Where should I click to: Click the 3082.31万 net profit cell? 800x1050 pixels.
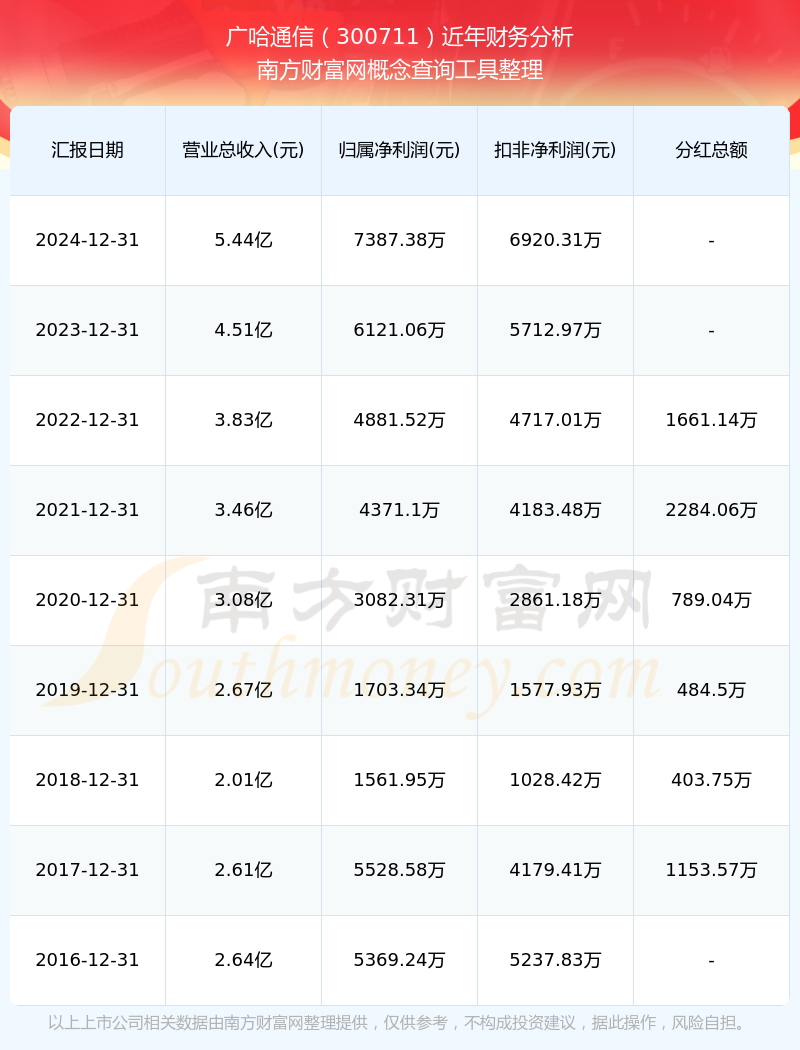point(399,600)
